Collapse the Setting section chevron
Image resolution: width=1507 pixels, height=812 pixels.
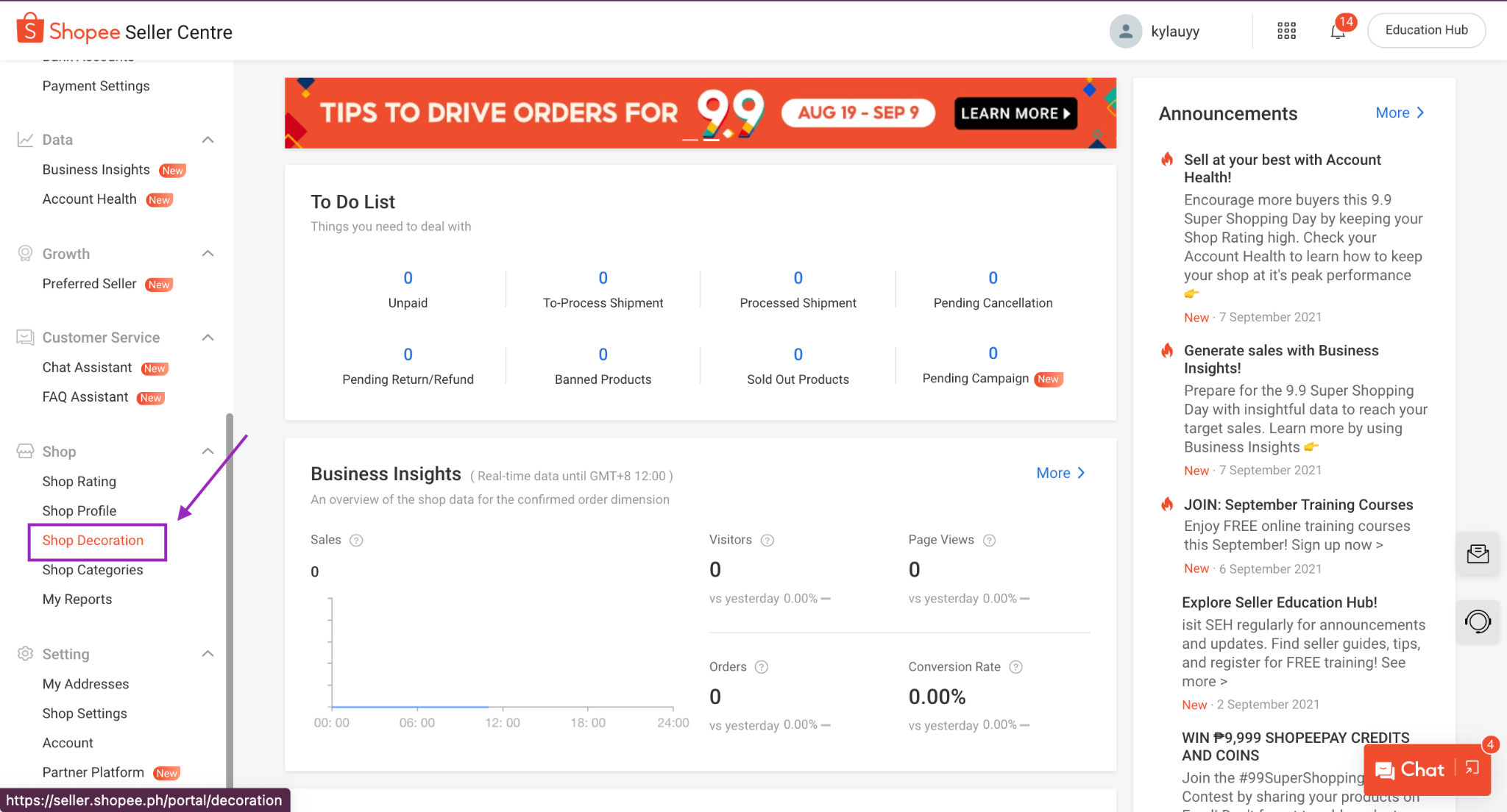pyautogui.click(x=208, y=654)
